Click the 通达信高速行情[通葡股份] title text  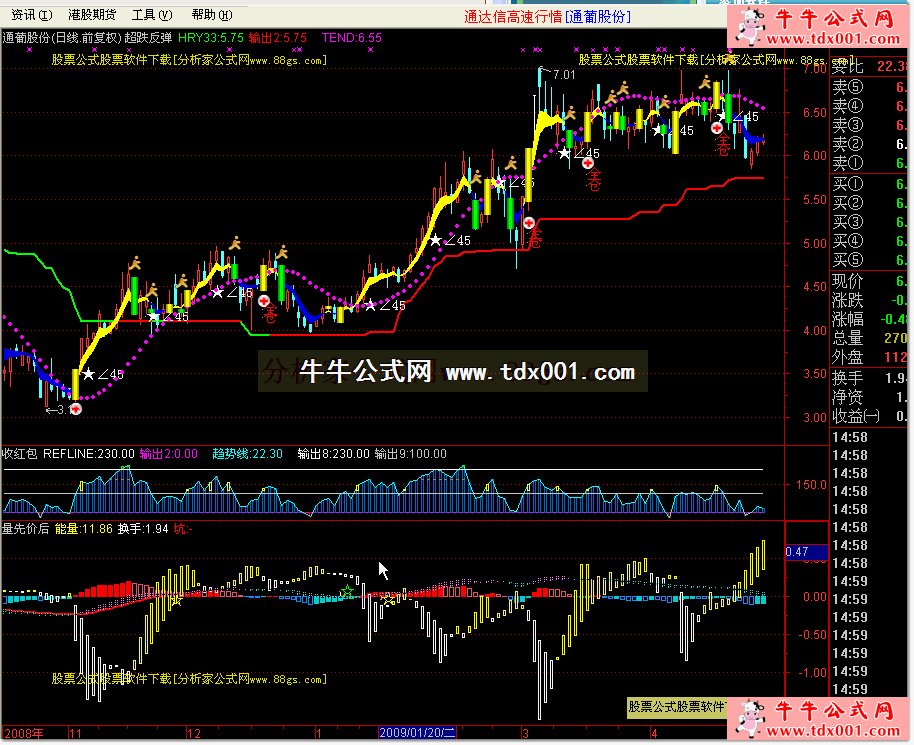[547, 17]
